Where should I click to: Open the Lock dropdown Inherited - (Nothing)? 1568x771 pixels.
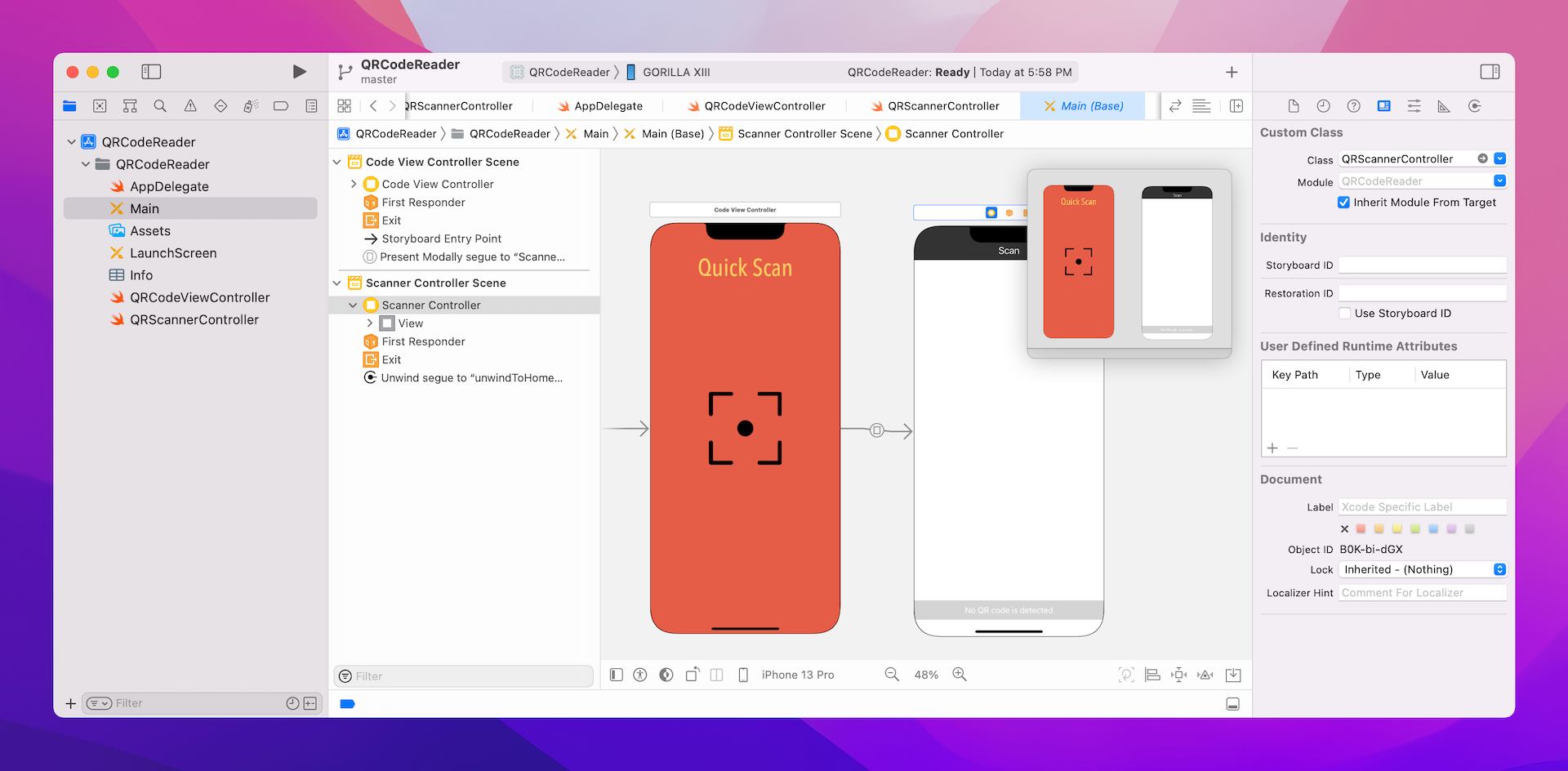(x=1422, y=570)
